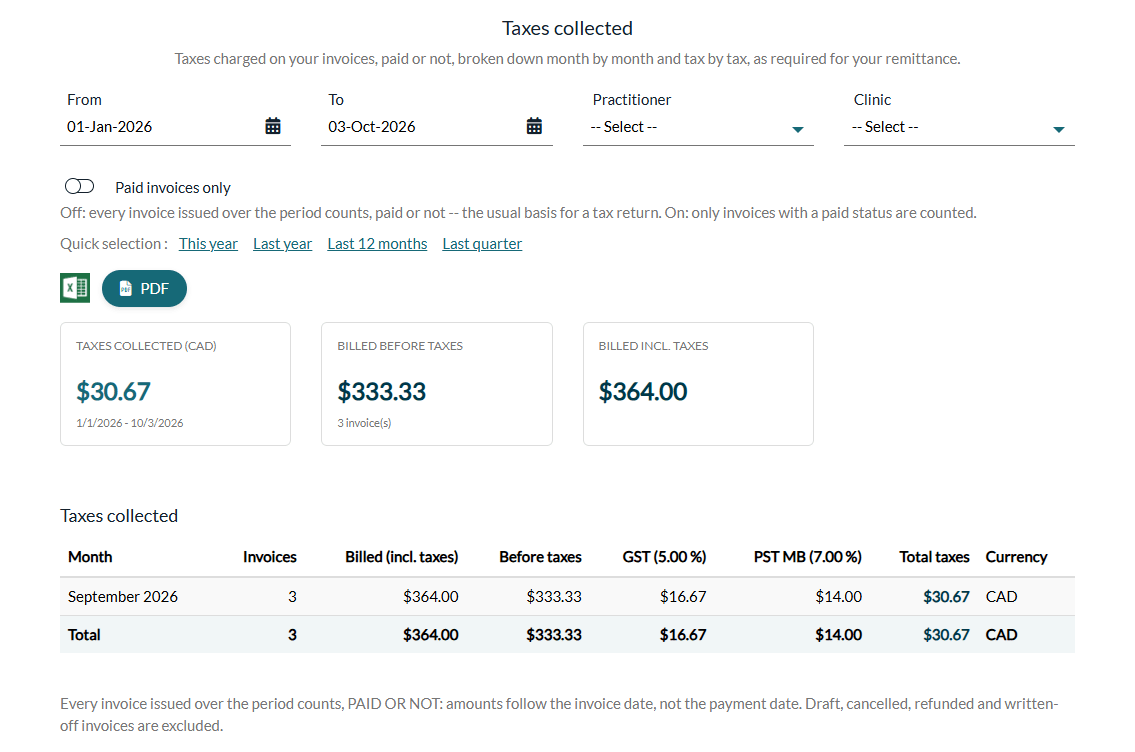Click the GST (5.00 %) column header
The height and width of the screenshot is (752, 1135).
664,557
